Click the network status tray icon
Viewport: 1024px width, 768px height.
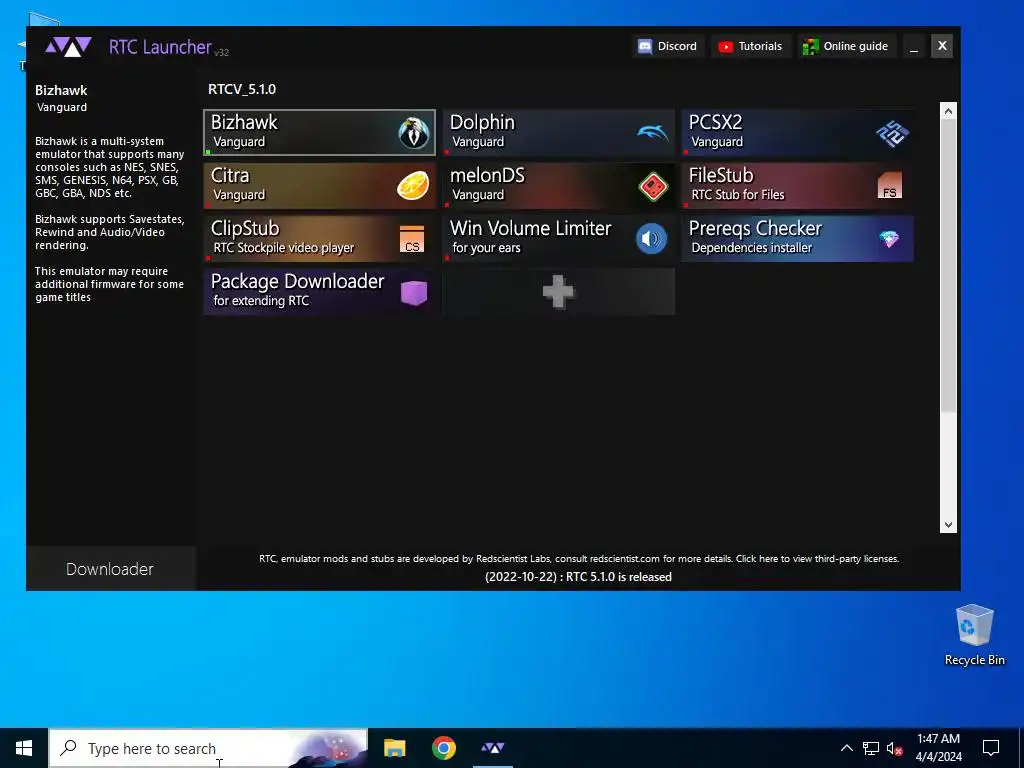[871, 748]
